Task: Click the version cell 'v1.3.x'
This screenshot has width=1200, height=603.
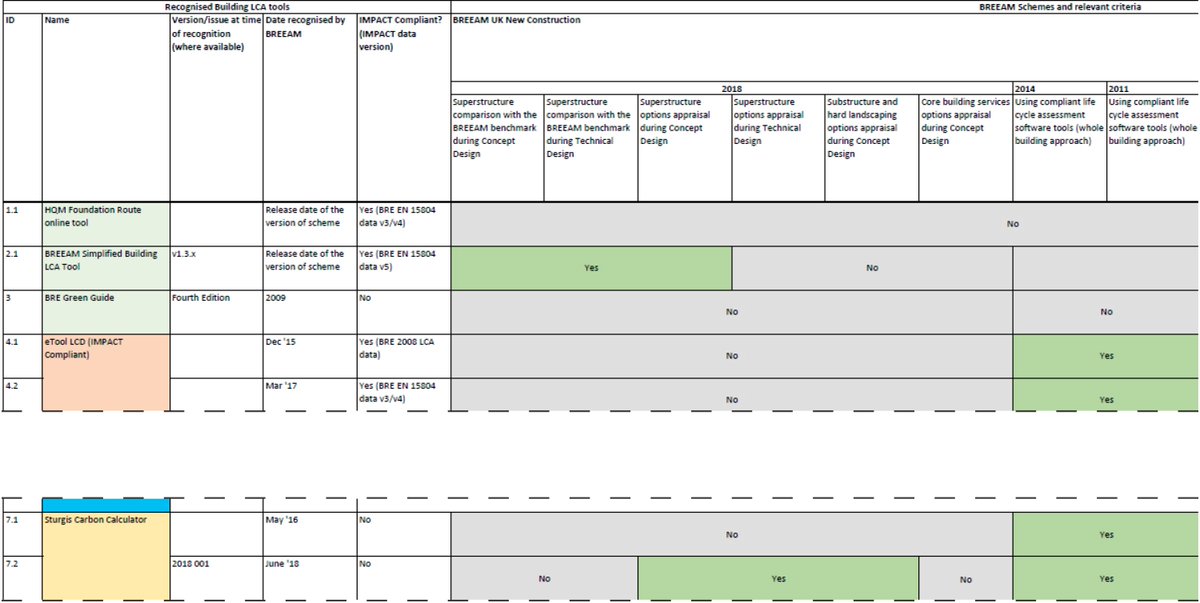Action: tap(216, 268)
